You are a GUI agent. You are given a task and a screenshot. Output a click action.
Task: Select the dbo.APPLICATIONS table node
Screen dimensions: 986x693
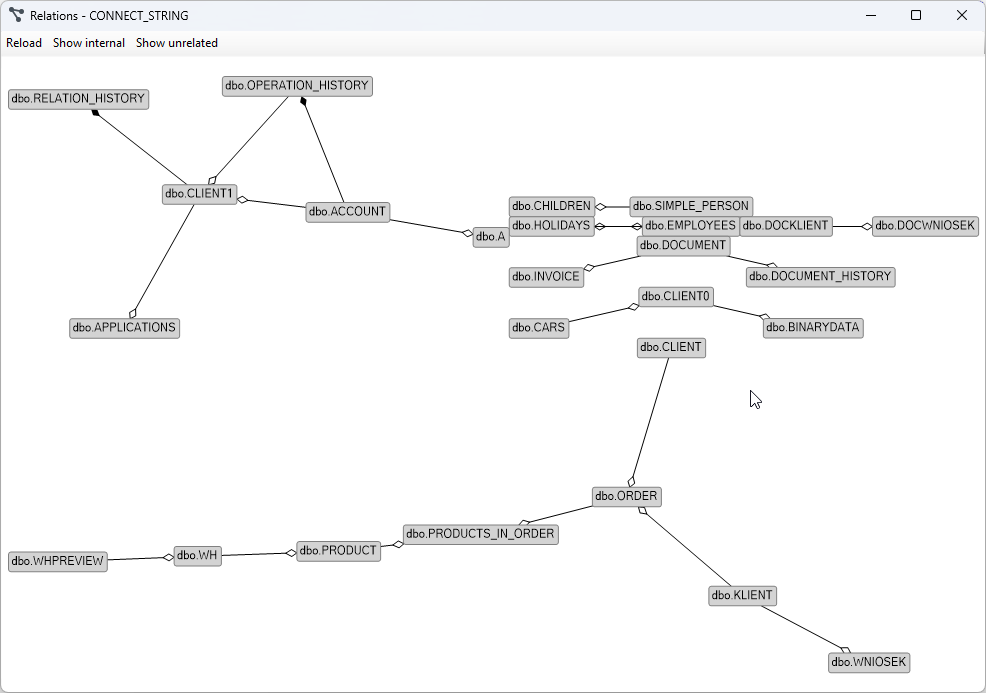coord(125,328)
